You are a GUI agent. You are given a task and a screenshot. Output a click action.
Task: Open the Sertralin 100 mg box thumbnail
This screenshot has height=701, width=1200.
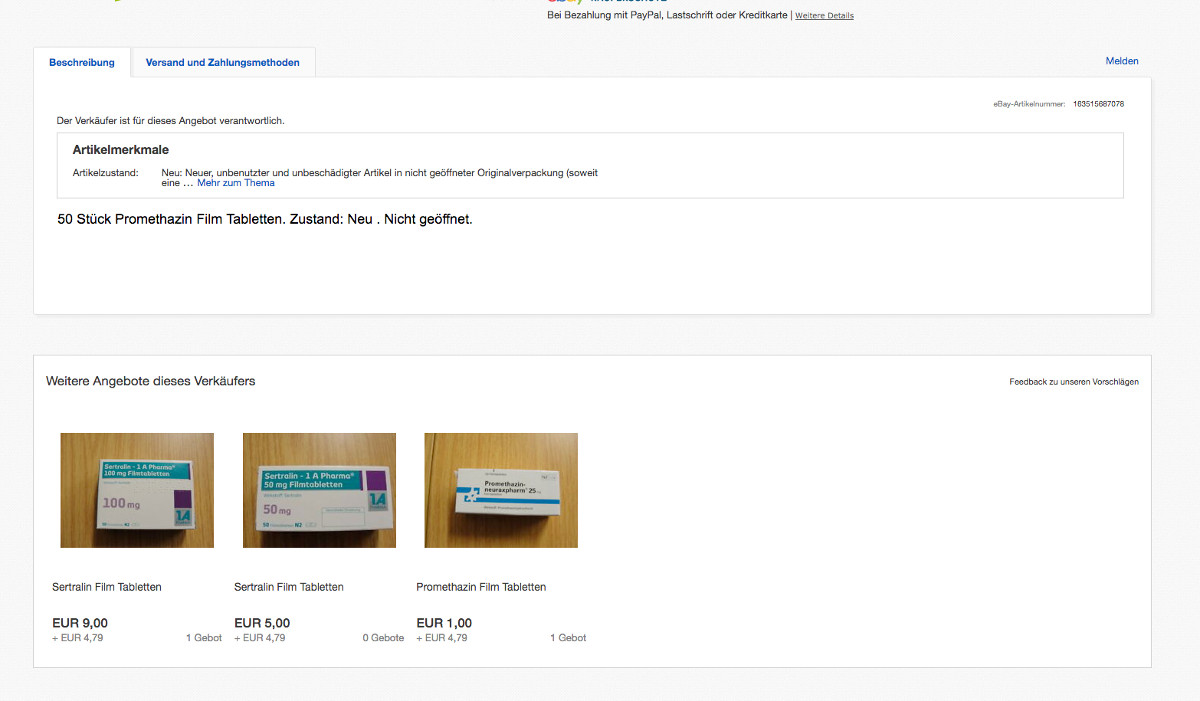pos(137,490)
